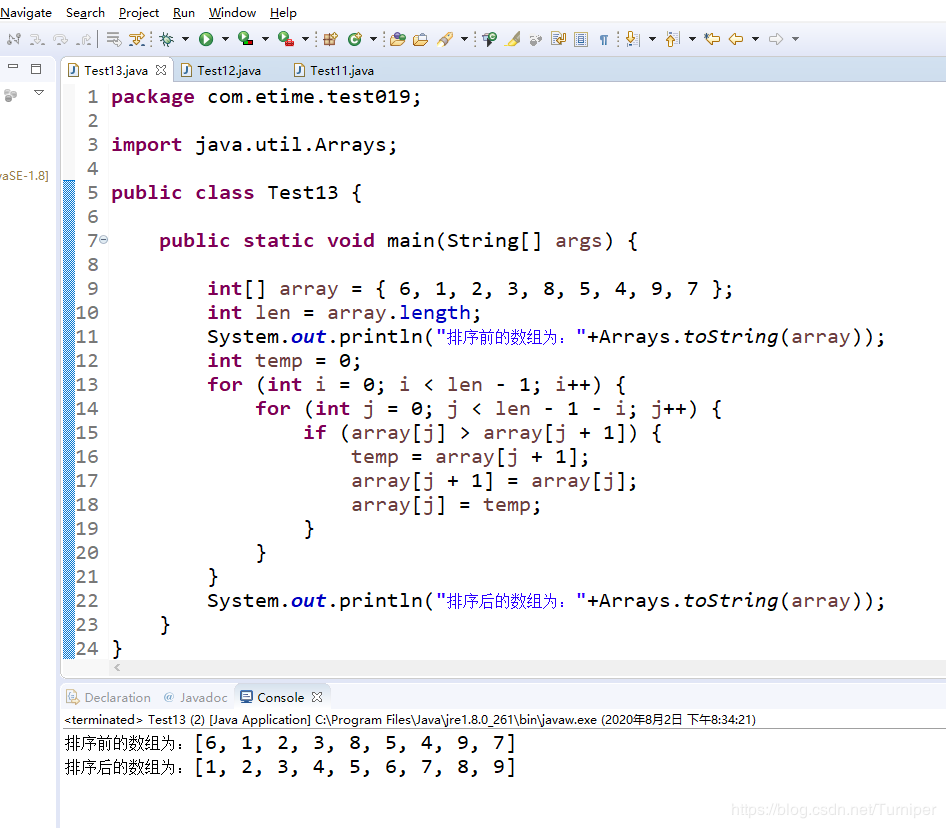Collapse the main method fold marker
The width and height of the screenshot is (946, 828).
point(103,240)
